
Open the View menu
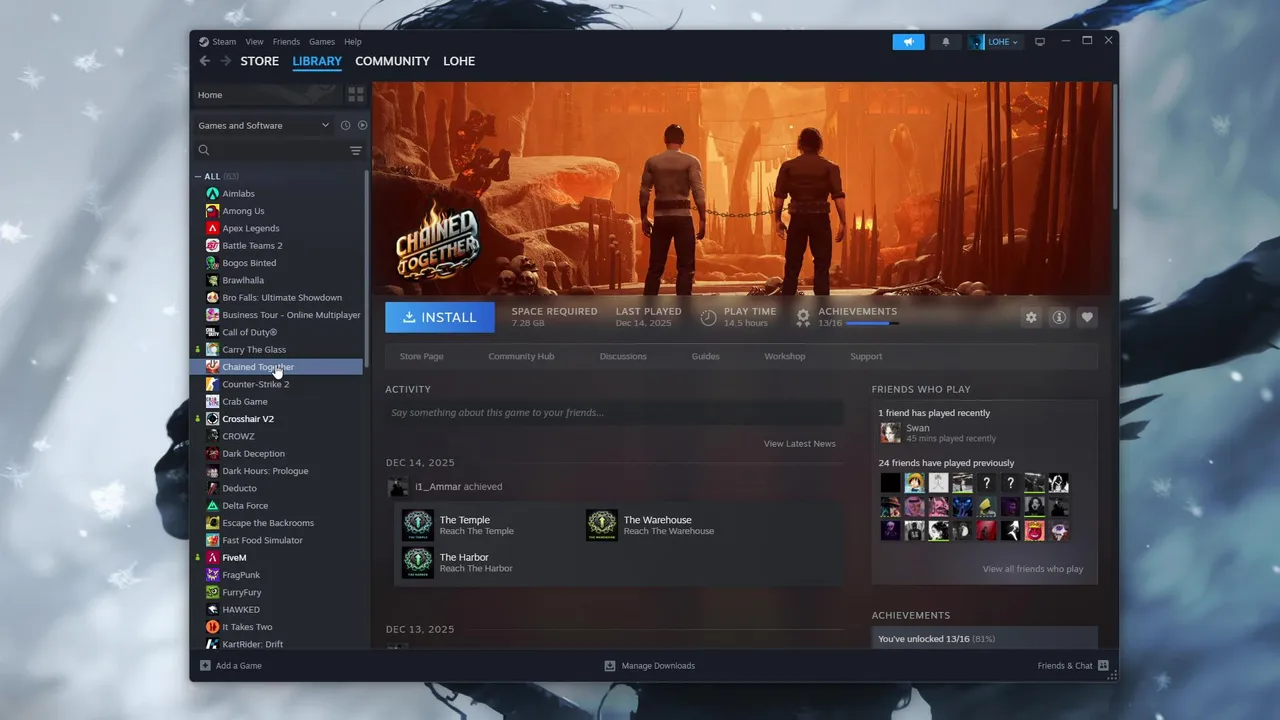click(255, 42)
